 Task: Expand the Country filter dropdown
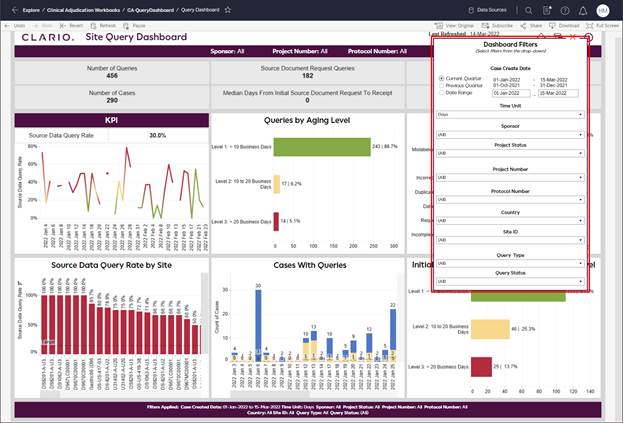(510, 221)
